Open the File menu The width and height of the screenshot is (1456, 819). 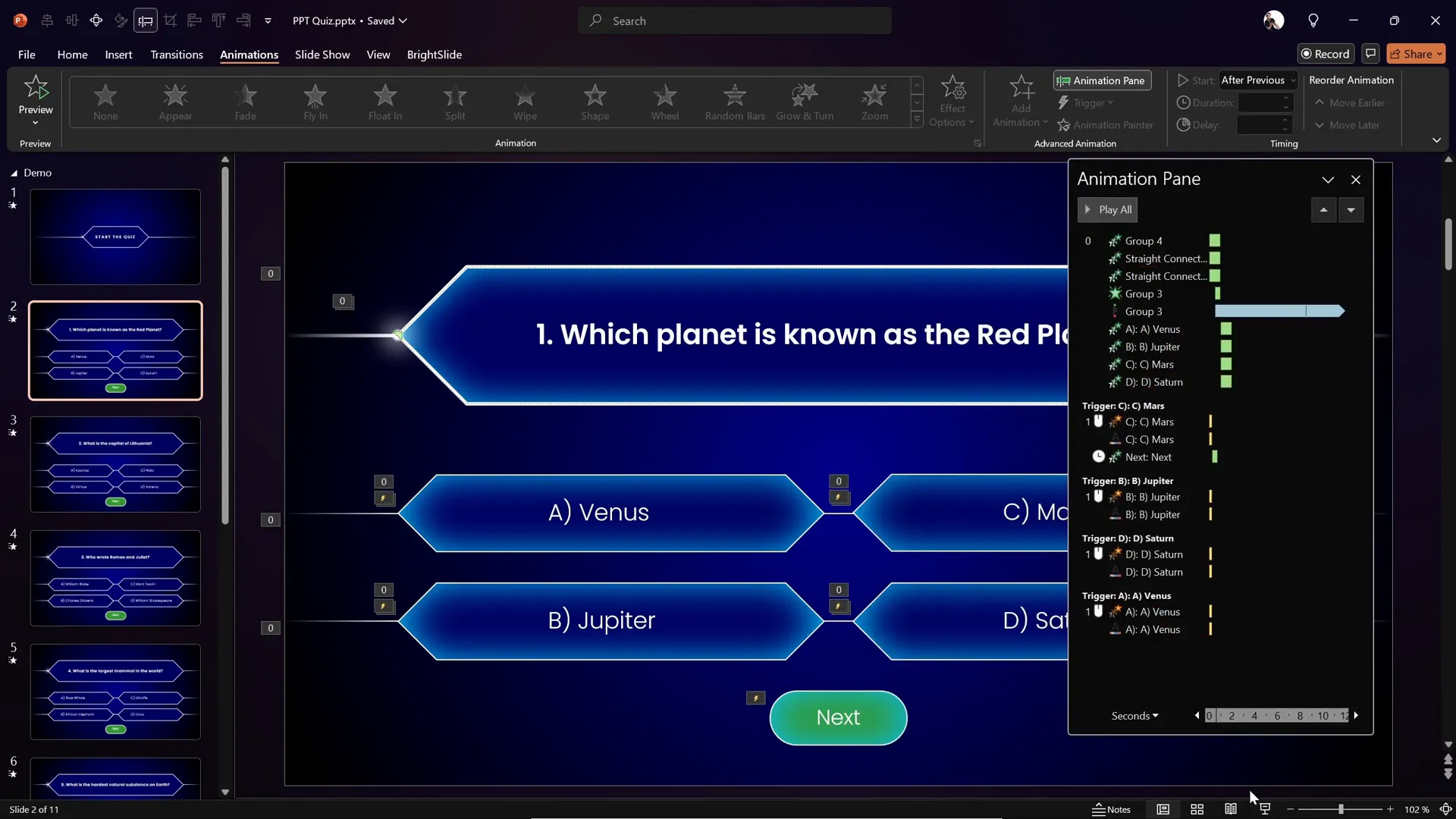27,55
